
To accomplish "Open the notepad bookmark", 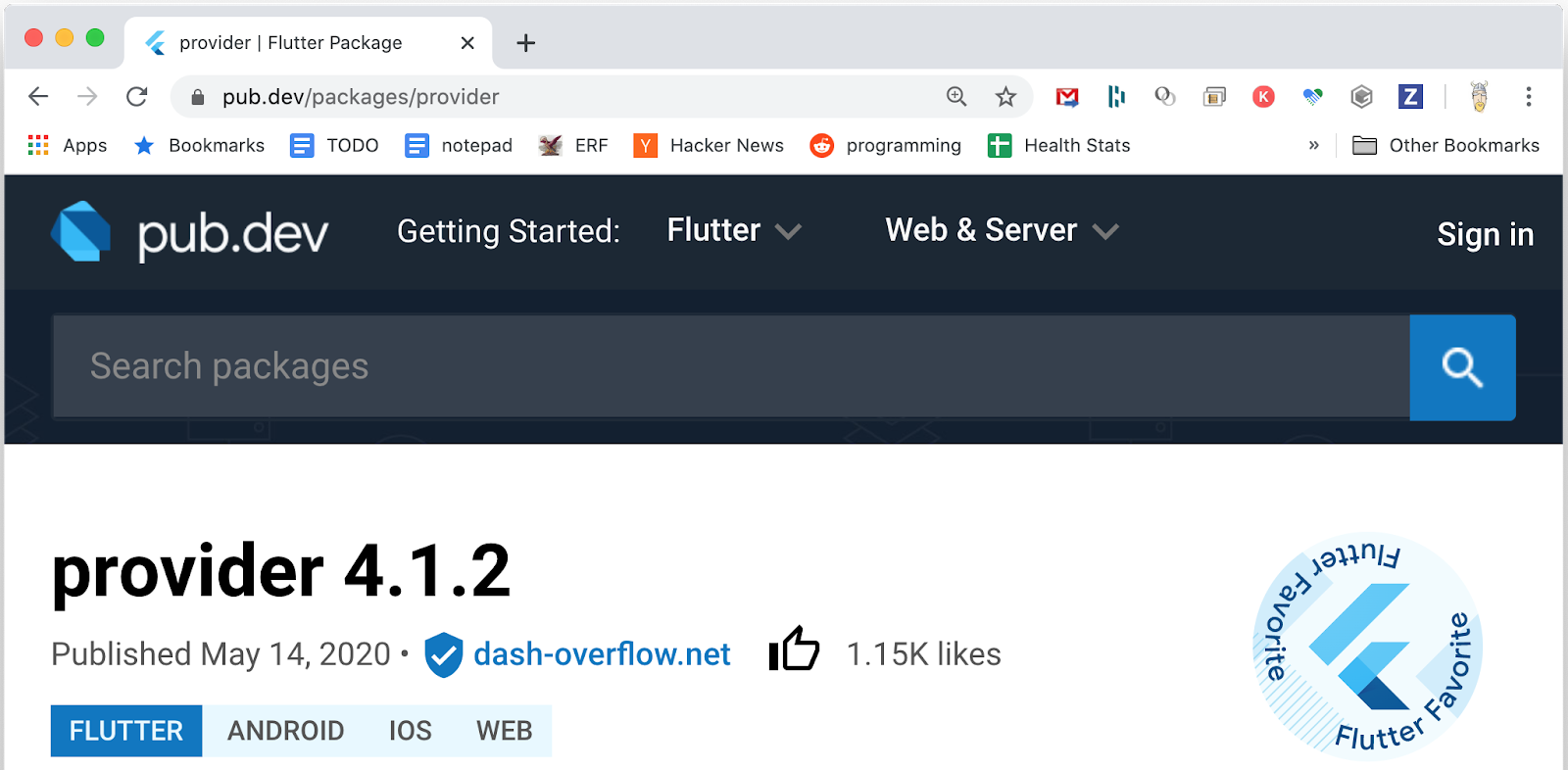I will (459, 145).
